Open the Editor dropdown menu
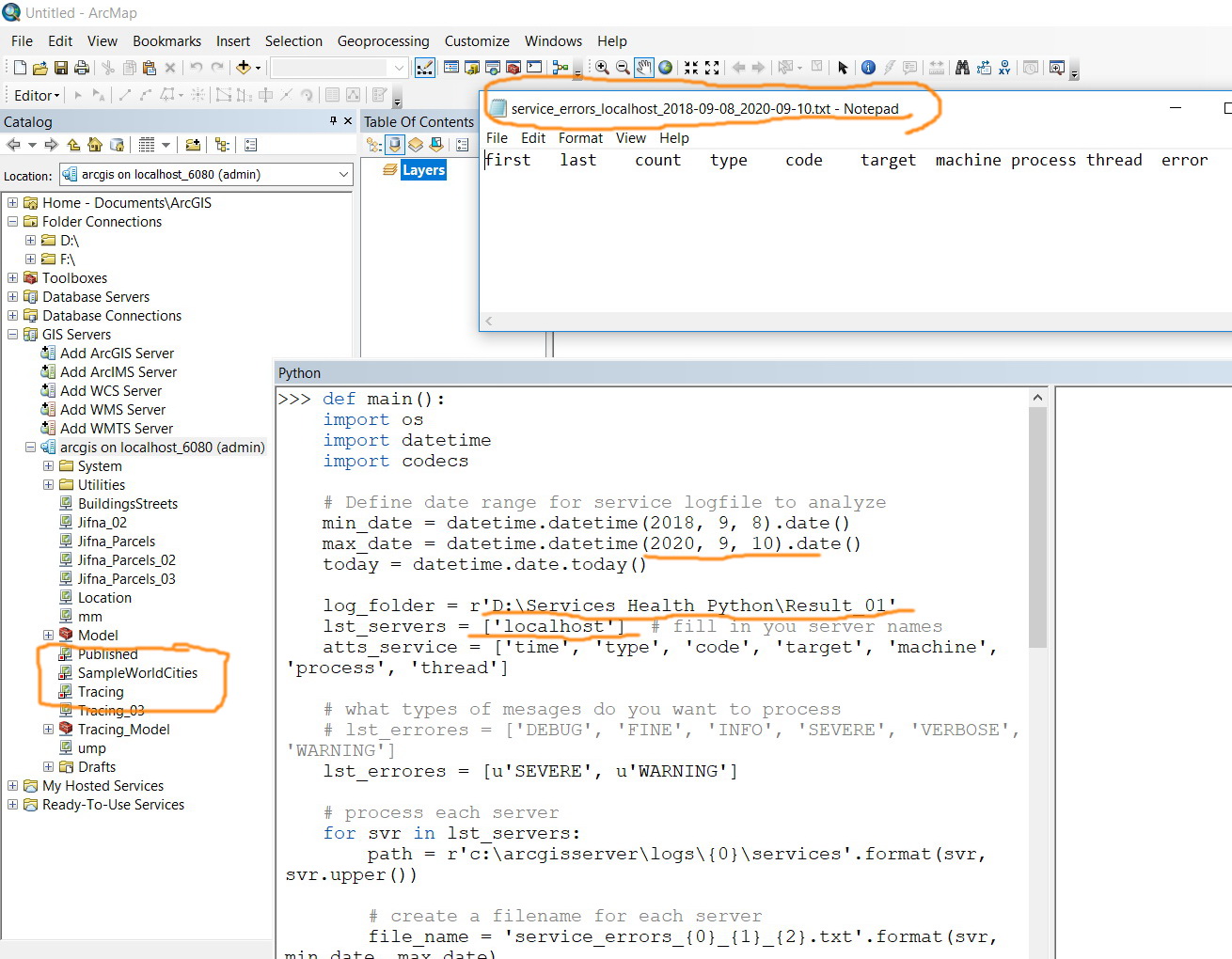The image size is (1232, 959). point(37,95)
